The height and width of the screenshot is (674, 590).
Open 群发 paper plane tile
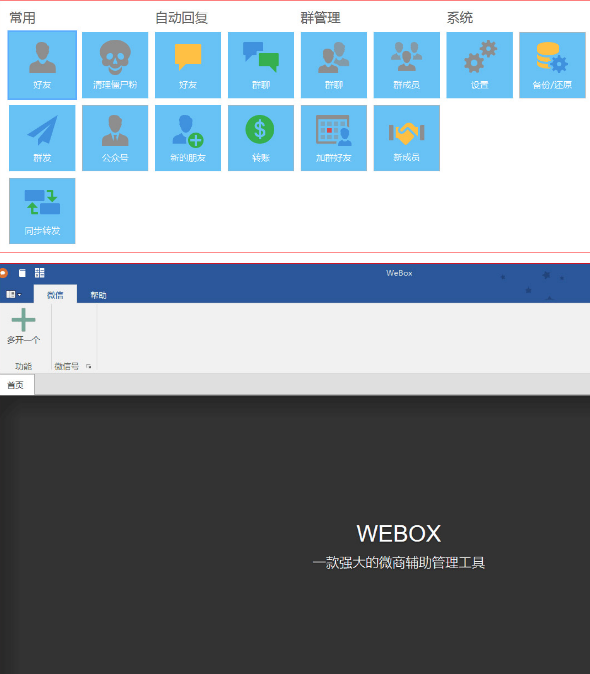click(42, 138)
